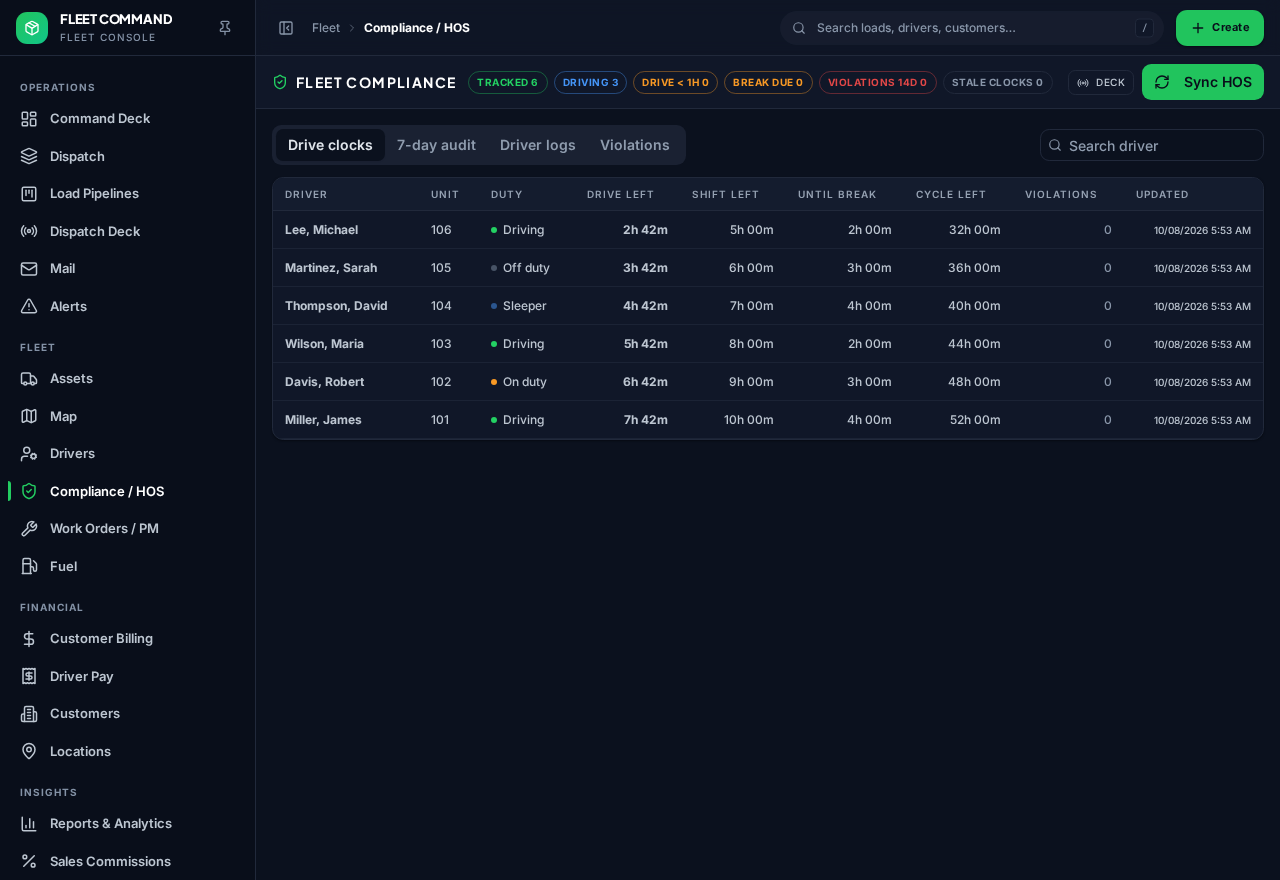Click the Search driver field
Image resolution: width=1280 pixels, height=880 pixels.
coord(1152,145)
